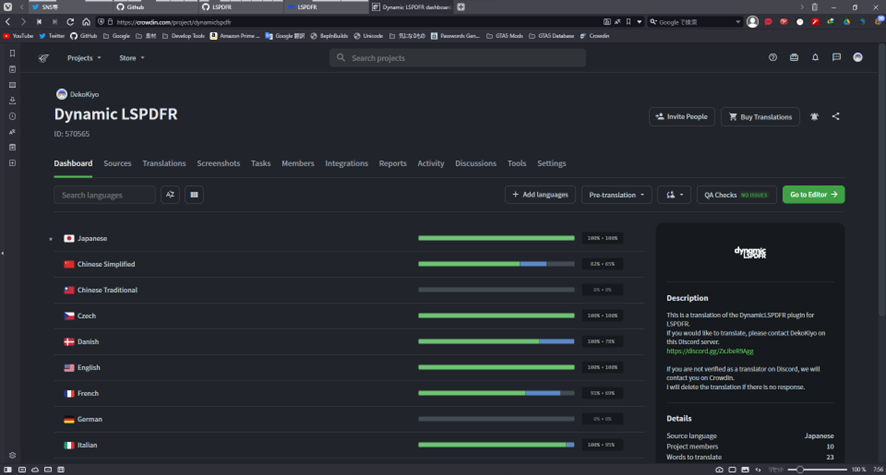Open the notifications bell in header
The image size is (886, 475).
[x=815, y=58]
